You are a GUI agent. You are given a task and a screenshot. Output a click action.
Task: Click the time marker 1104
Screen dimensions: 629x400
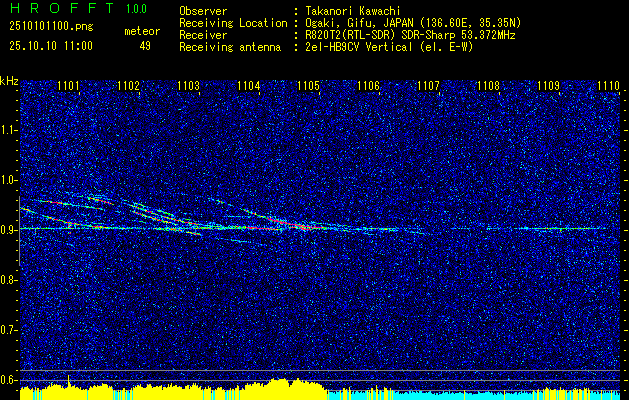tap(249, 86)
